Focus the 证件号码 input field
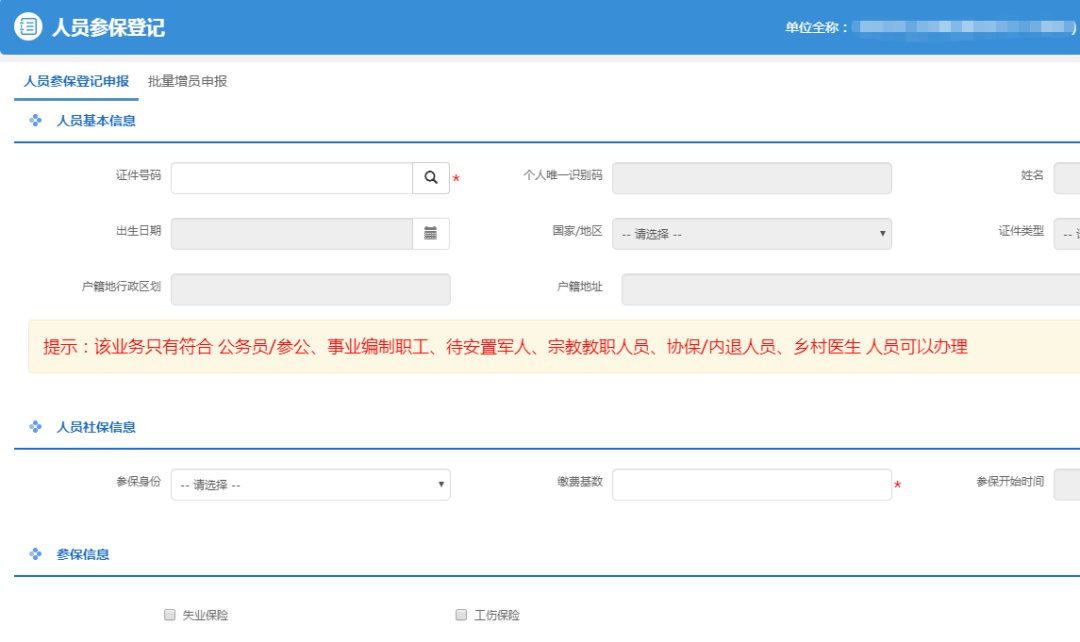This screenshot has height=642, width=1080. click(x=291, y=178)
